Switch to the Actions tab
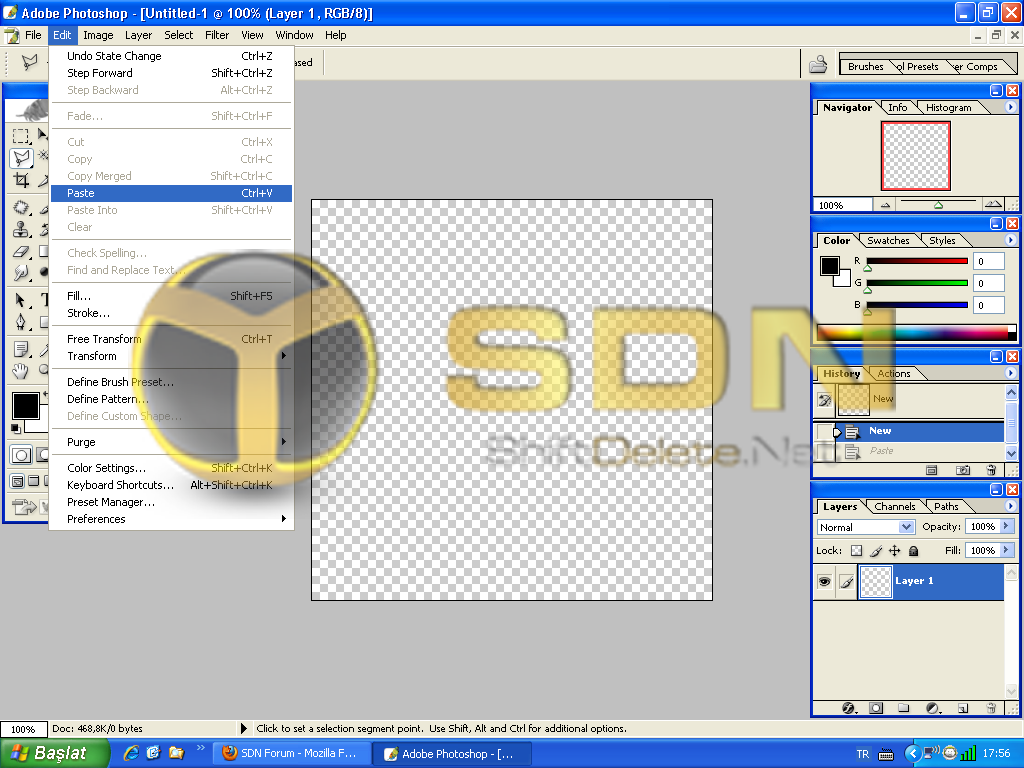 coord(893,374)
